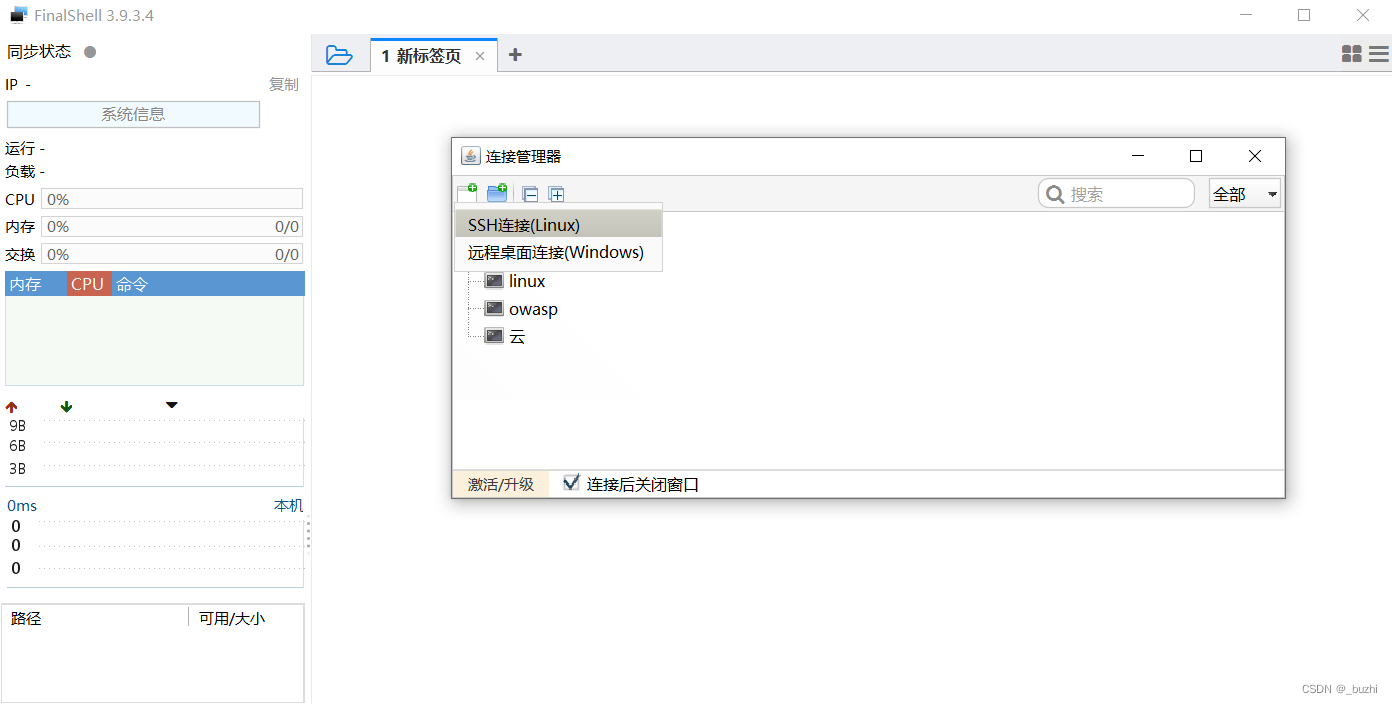
Task: Collapse all tree nodes with the minus icon
Action: tap(530, 195)
